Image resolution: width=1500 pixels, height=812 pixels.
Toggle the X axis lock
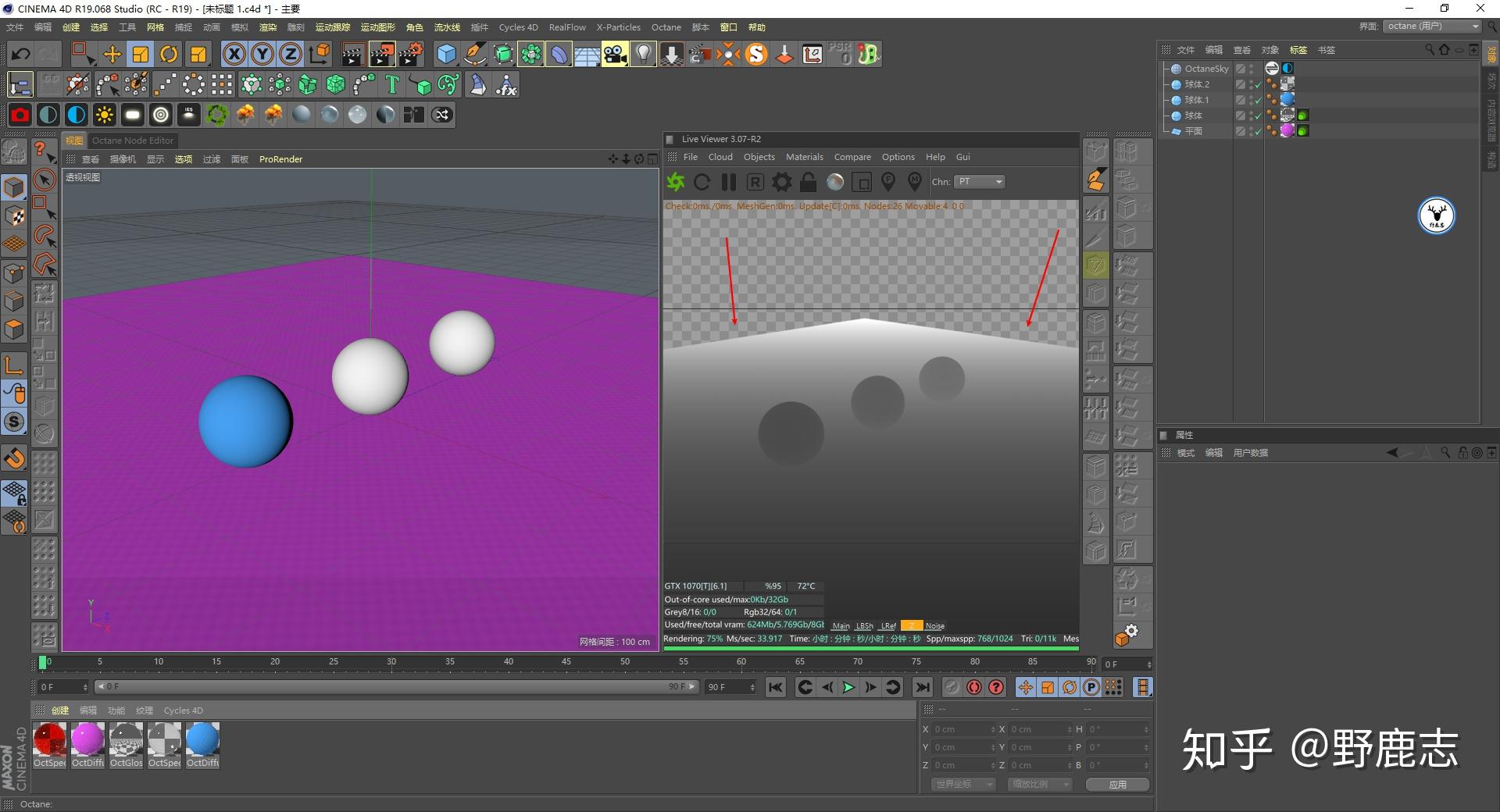click(x=234, y=54)
